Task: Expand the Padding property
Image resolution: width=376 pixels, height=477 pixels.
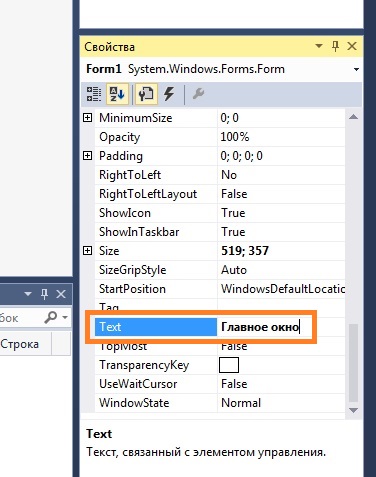Action: (x=87, y=155)
